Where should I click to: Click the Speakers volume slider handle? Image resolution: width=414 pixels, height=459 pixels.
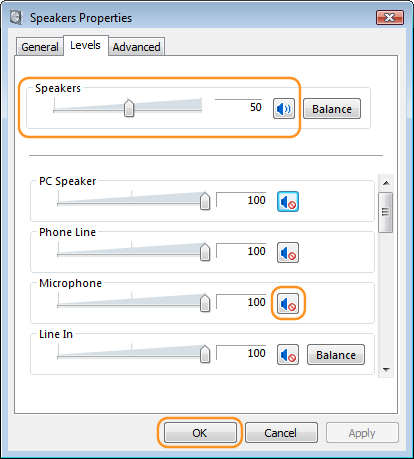tap(129, 108)
